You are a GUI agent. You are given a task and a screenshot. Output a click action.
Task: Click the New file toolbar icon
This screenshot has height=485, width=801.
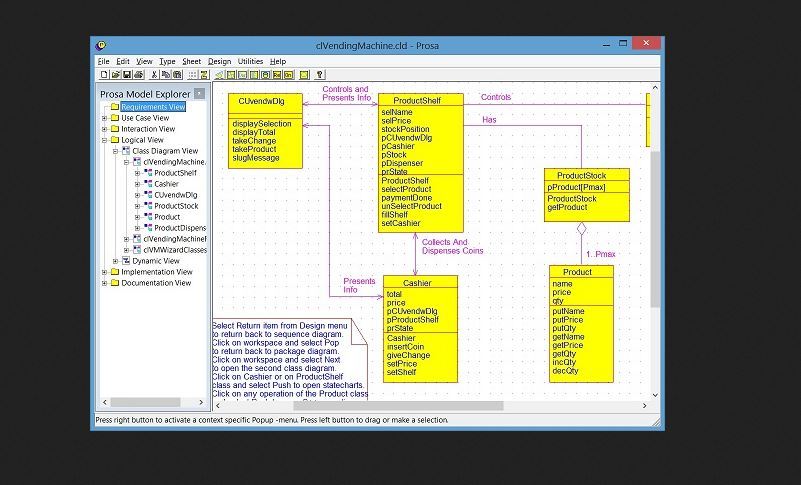[104, 75]
